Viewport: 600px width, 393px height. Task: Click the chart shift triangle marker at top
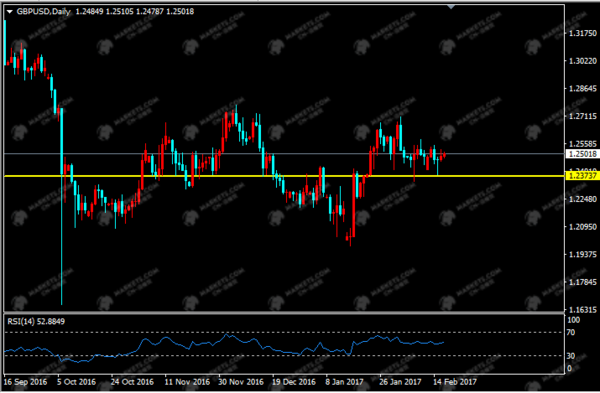451,7
